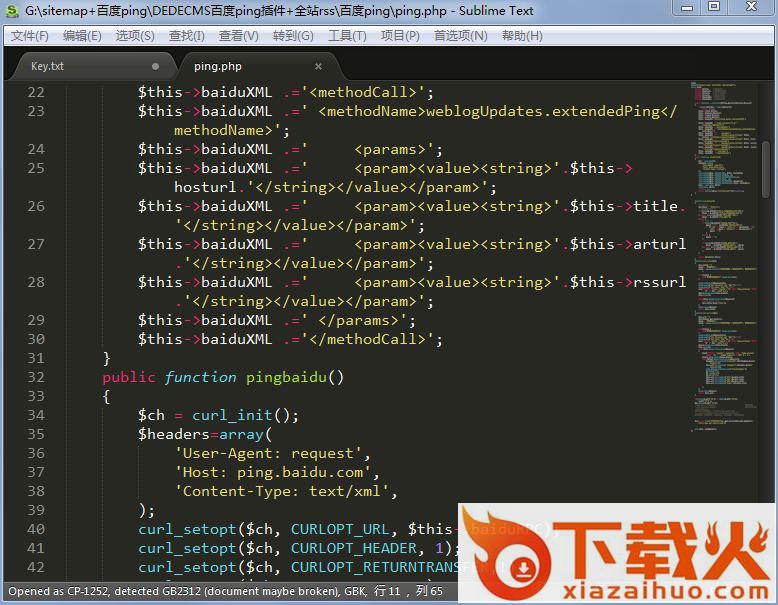The width and height of the screenshot is (778, 605).
Task: Open the 查看(V) menu
Action: pos(239,36)
